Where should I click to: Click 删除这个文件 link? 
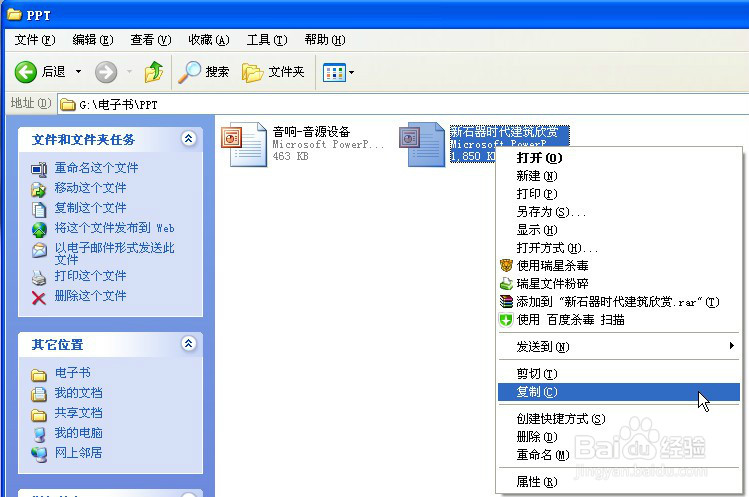[90, 296]
